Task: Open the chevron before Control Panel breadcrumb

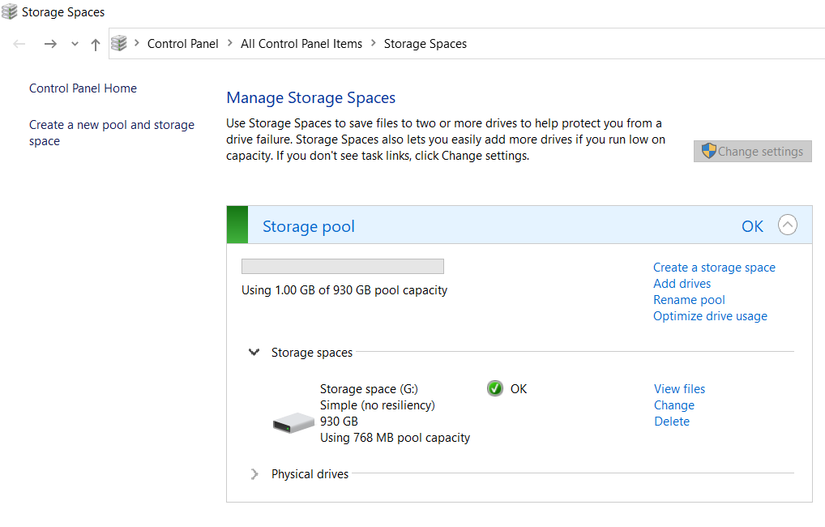Action: tap(137, 43)
